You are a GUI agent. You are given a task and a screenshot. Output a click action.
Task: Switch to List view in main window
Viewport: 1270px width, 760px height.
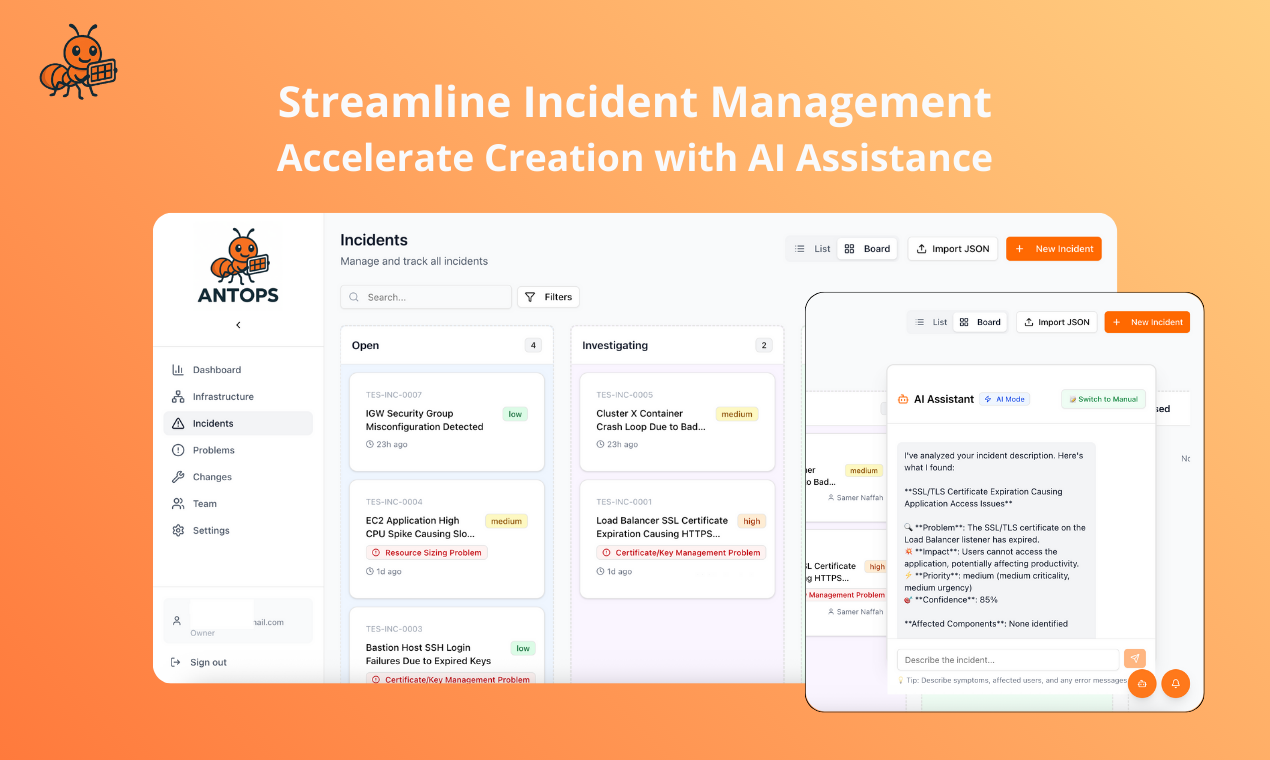(x=812, y=249)
